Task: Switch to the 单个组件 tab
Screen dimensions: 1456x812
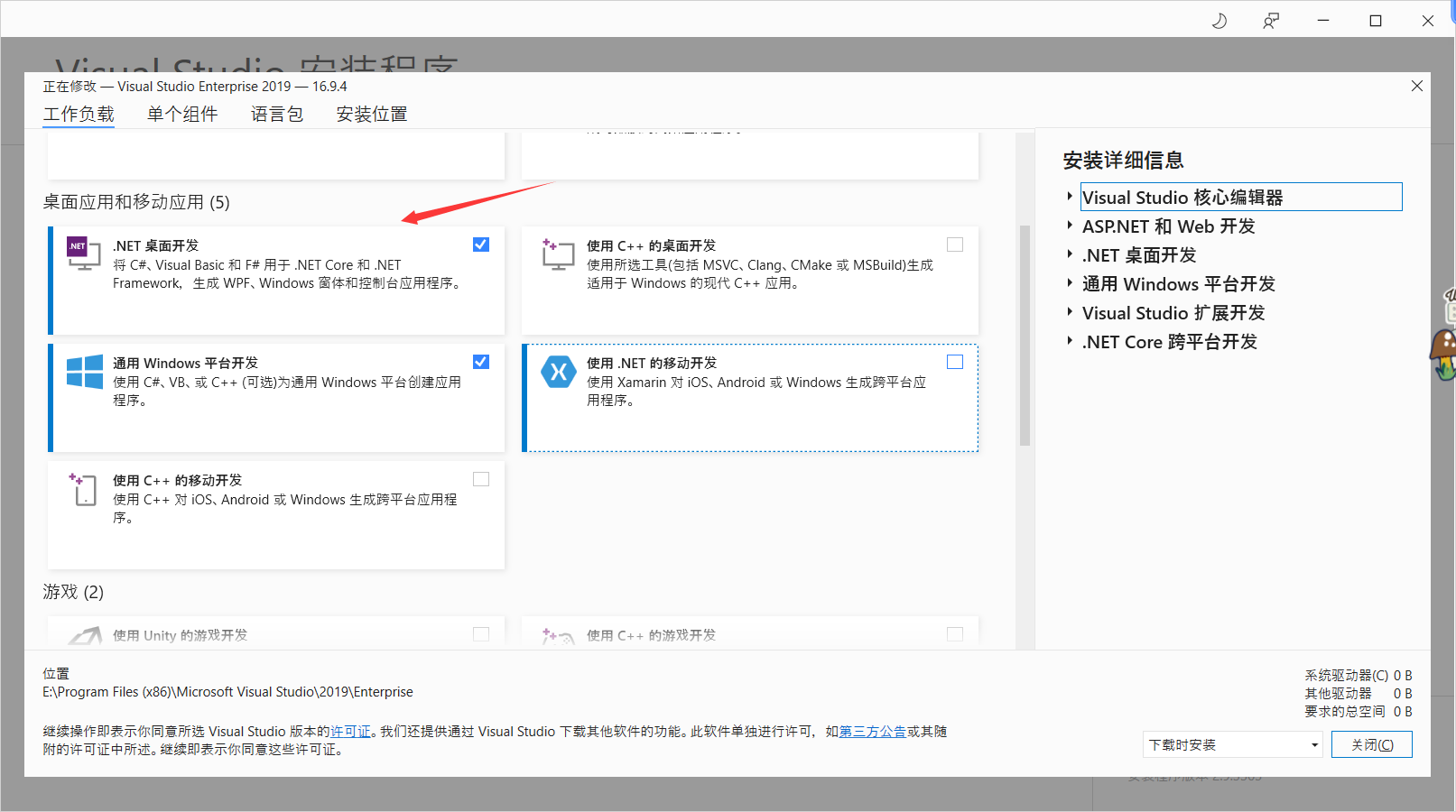Action: [182, 115]
